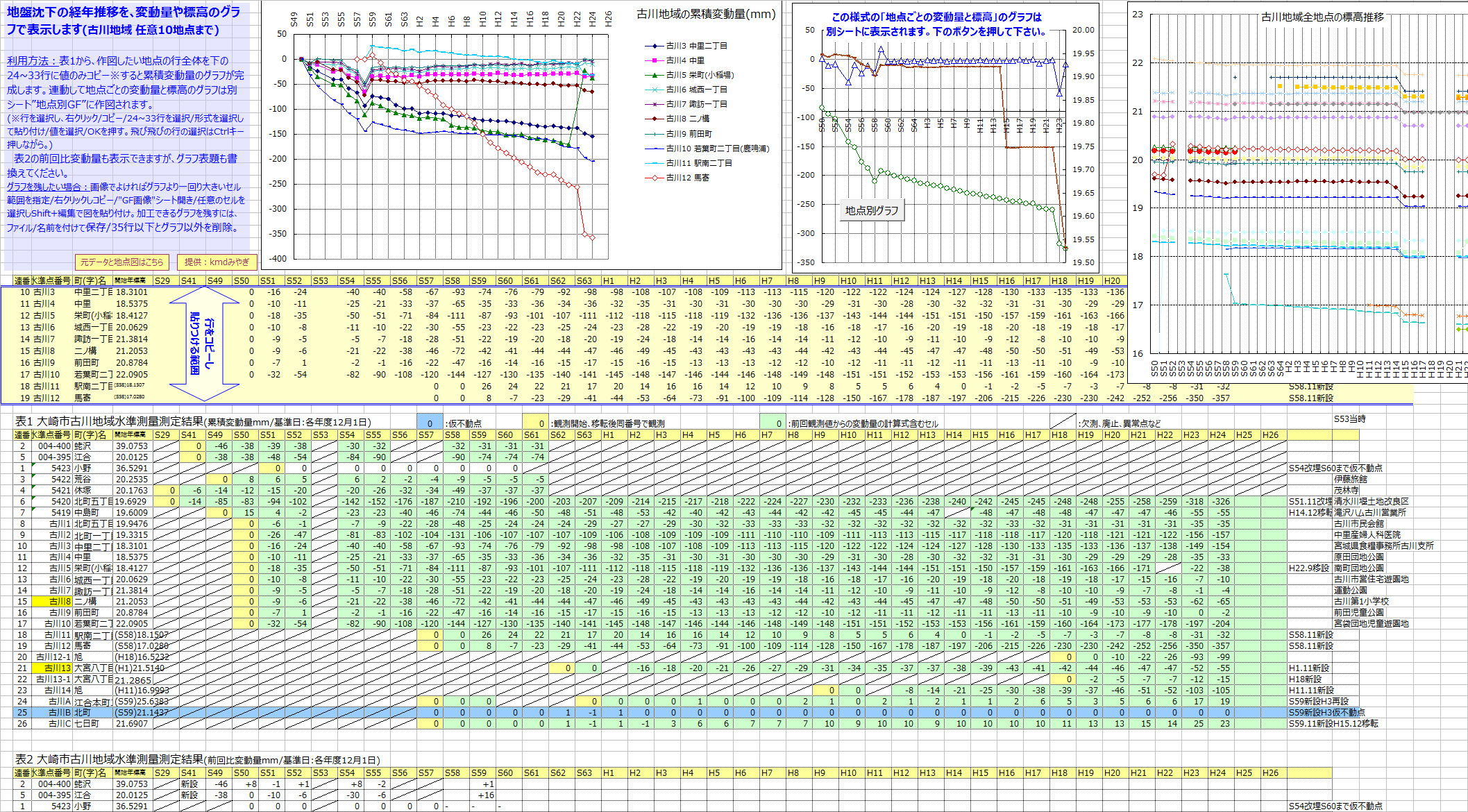
Task: Select cell 休塚
Action: click(x=93, y=490)
